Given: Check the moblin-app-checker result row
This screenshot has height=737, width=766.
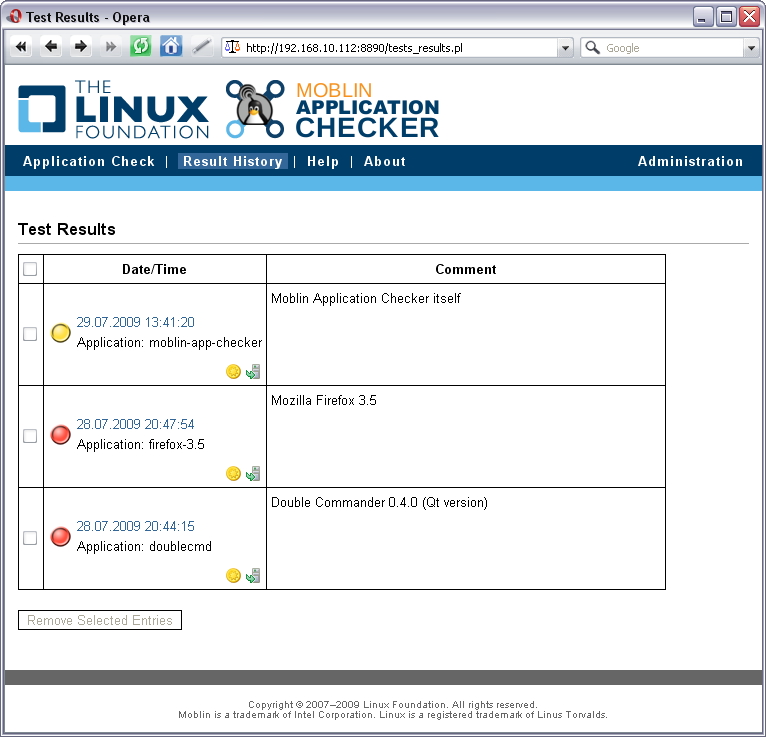Looking at the screenshot, I should [30, 334].
